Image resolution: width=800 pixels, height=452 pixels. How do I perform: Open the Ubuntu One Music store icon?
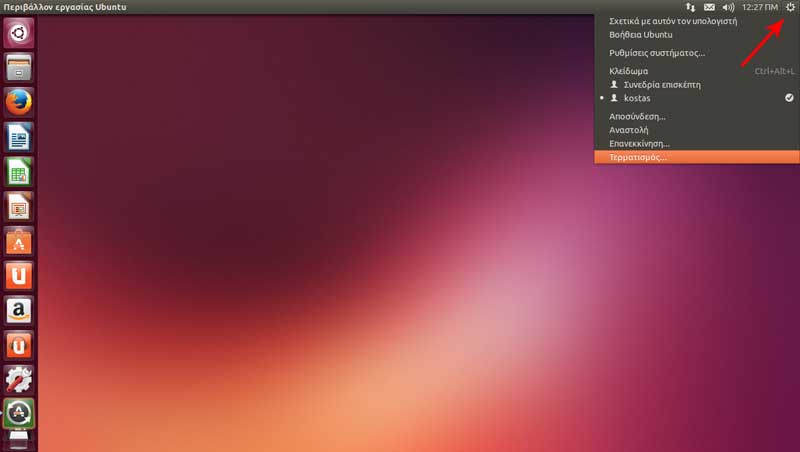click(x=19, y=345)
